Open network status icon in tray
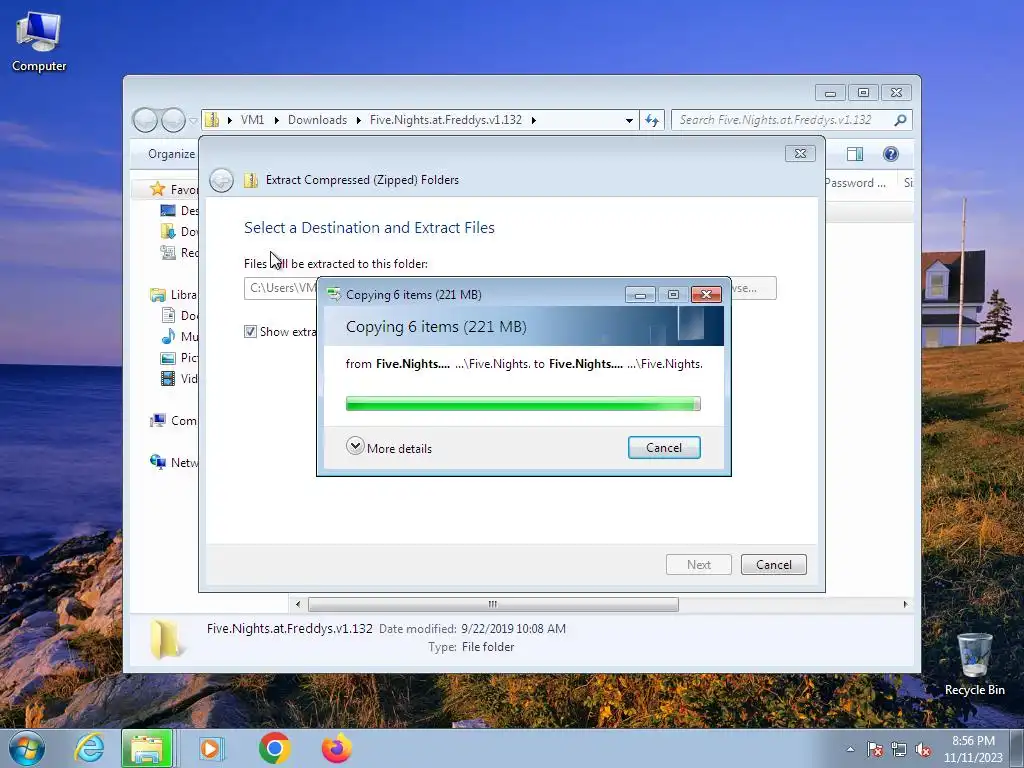 coord(899,749)
